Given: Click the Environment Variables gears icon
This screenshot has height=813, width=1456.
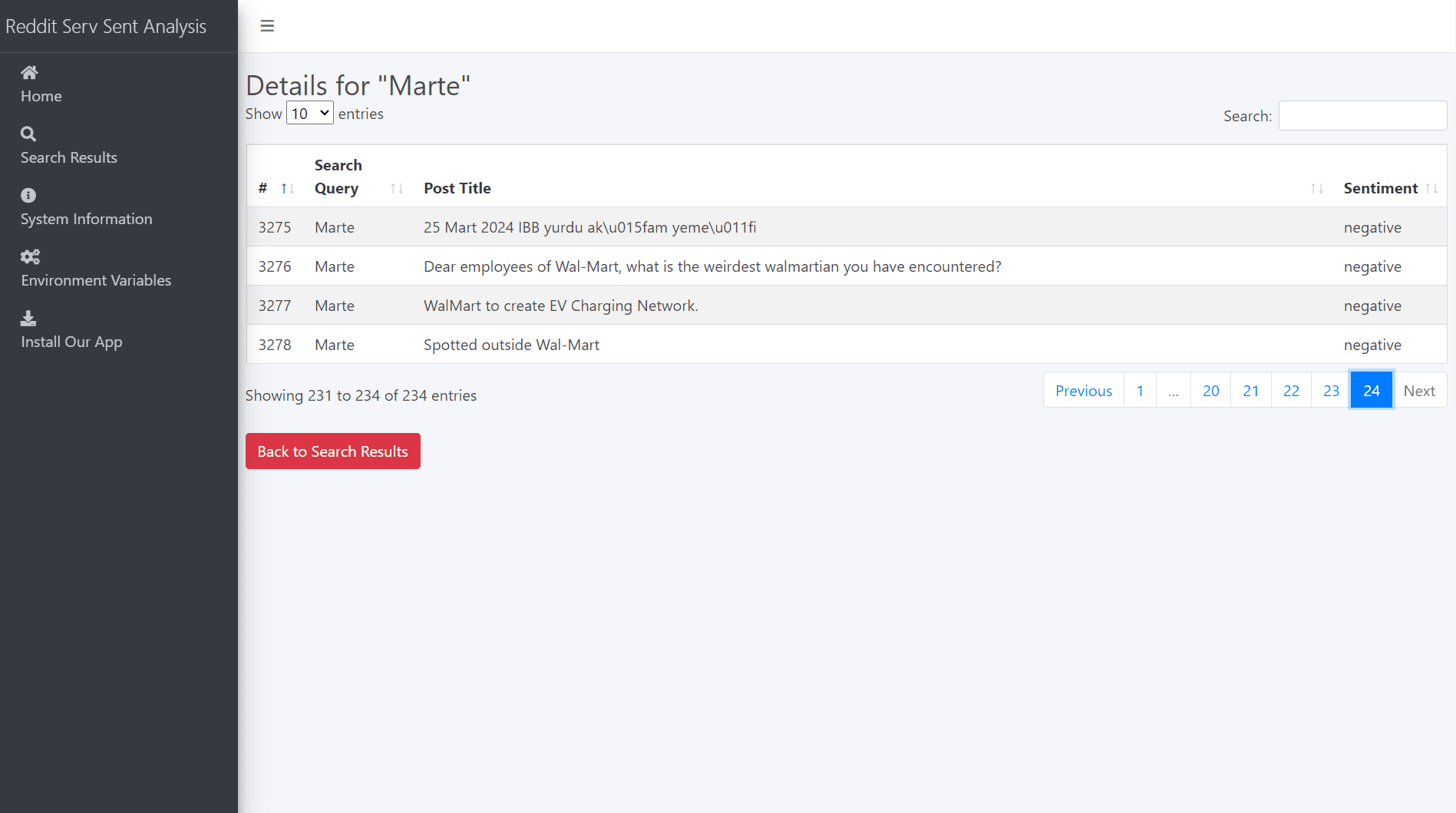Looking at the screenshot, I should point(30,257).
